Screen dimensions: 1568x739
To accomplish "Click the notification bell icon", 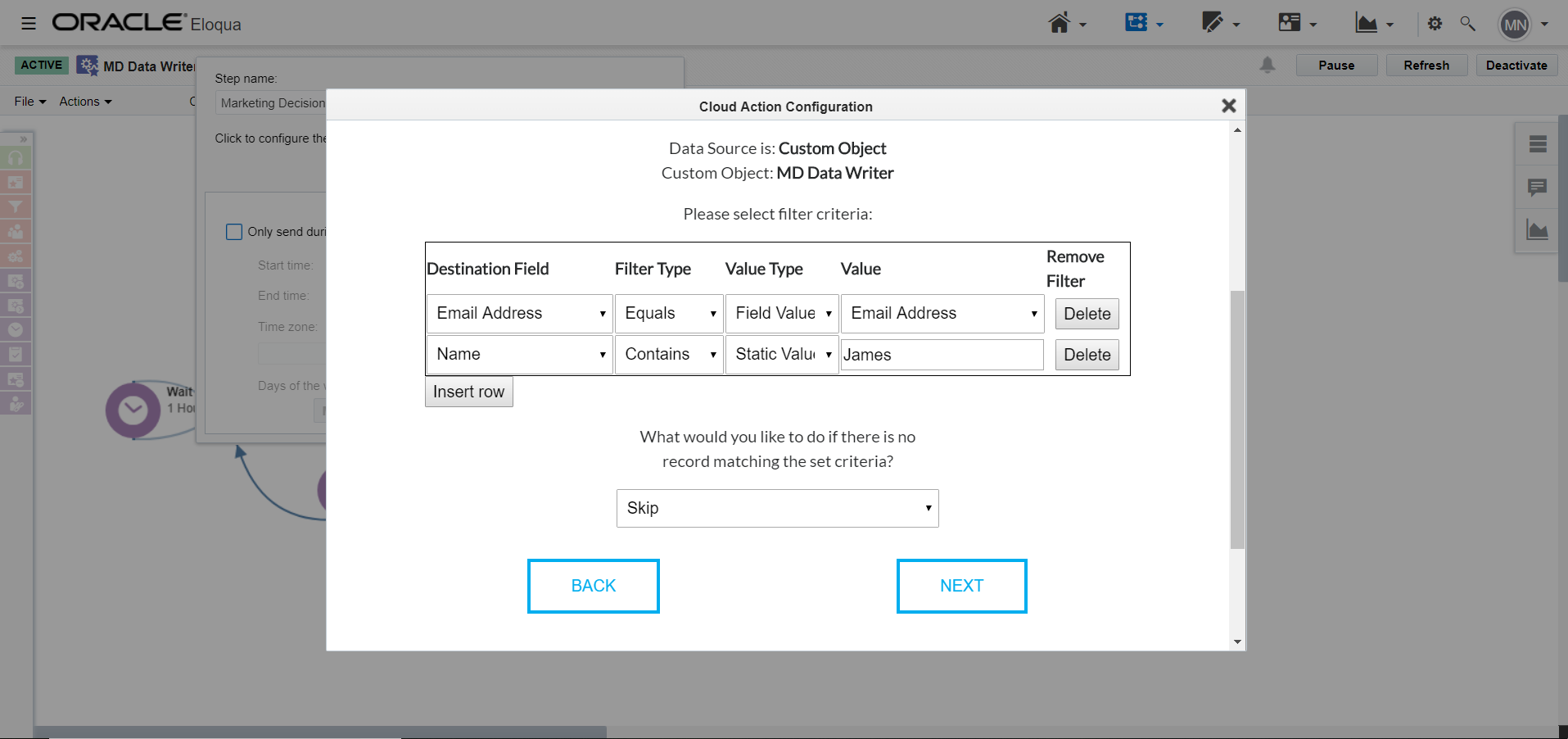I will [x=1268, y=65].
